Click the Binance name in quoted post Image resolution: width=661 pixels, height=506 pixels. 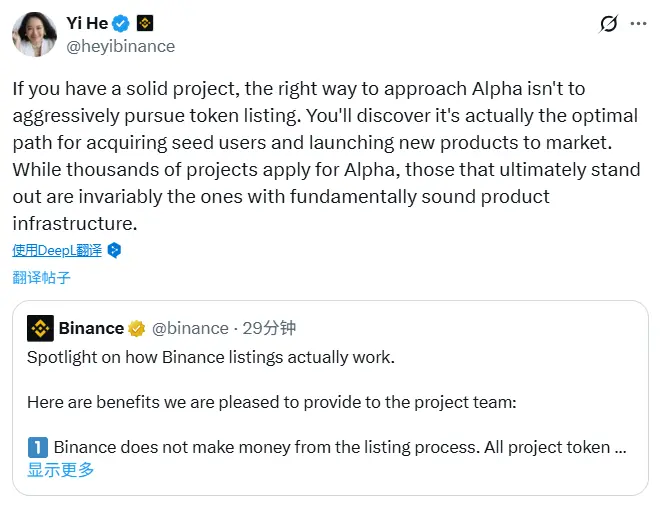click(x=91, y=328)
